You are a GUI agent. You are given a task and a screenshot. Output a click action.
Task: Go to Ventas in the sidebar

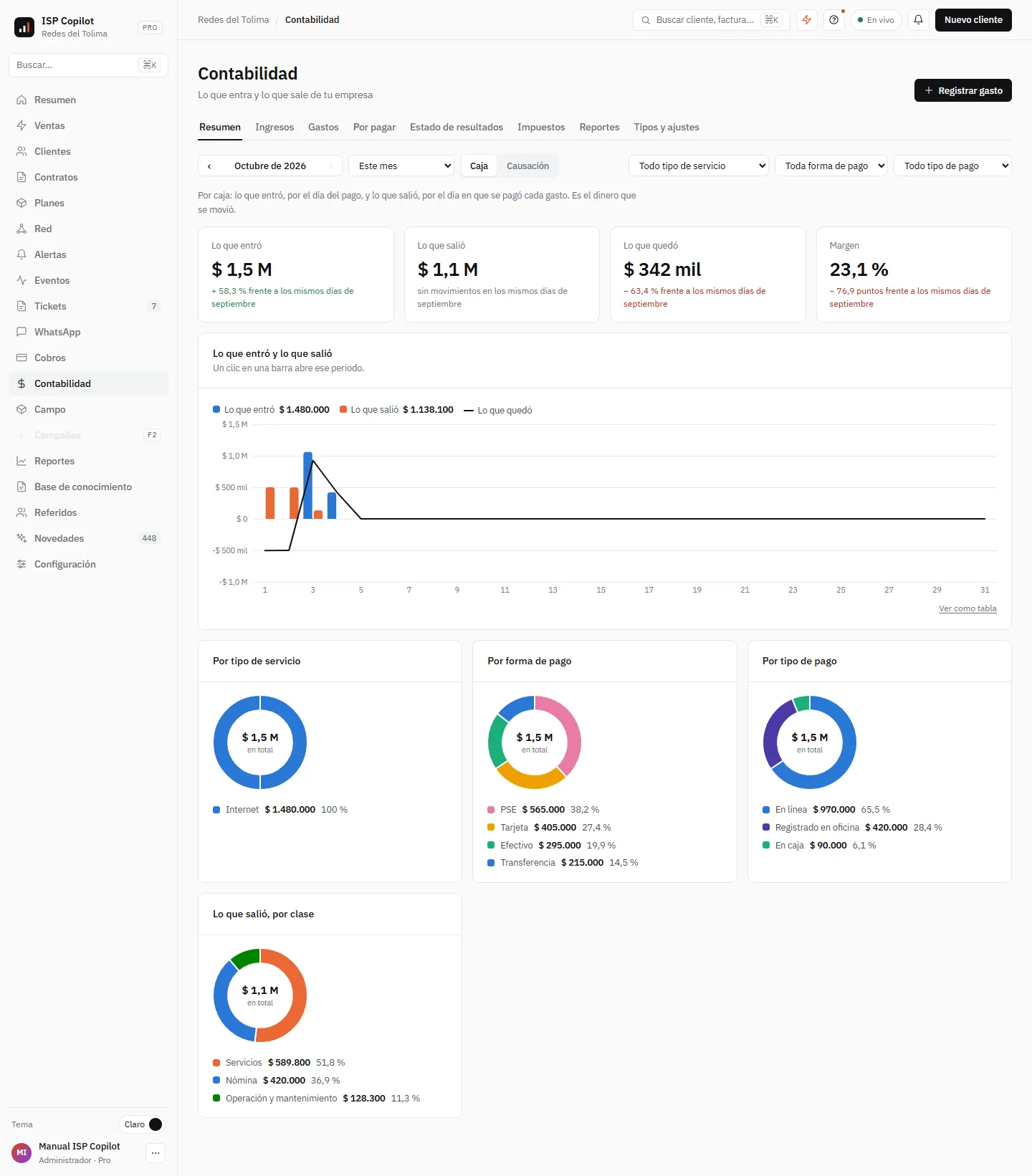tap(89, 125)
